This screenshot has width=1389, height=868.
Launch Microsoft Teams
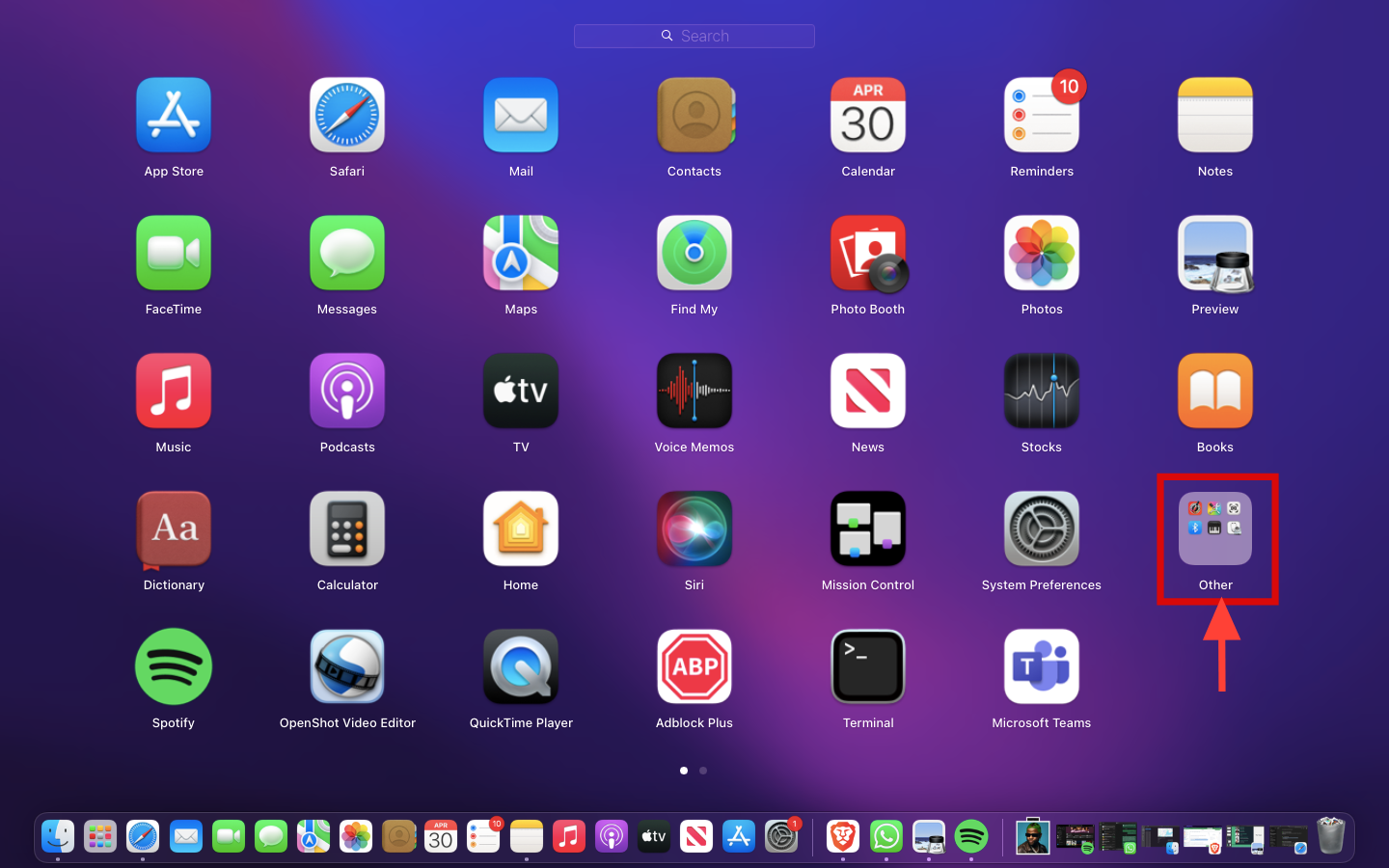point(1041,667)
